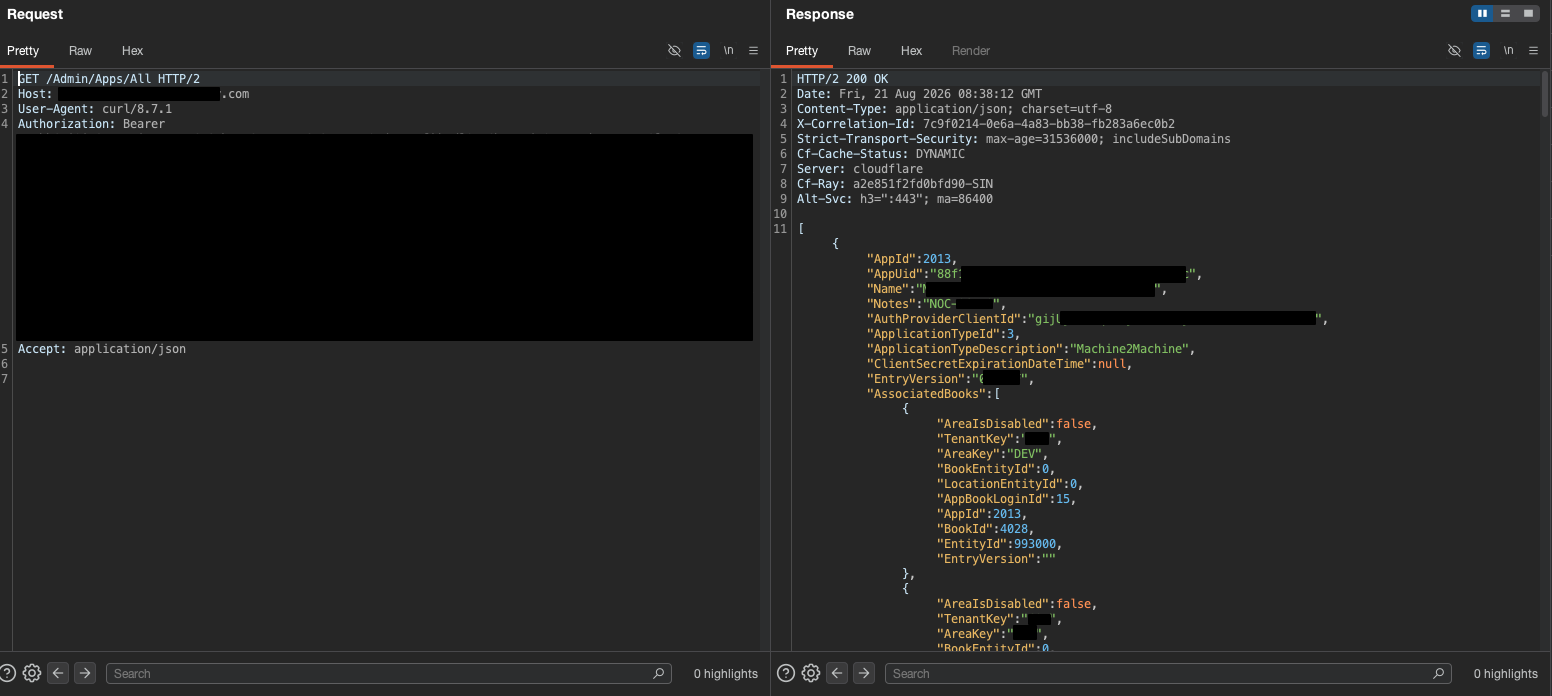Click '"LocationEntityId":0' JSON line

point(1010,484)
